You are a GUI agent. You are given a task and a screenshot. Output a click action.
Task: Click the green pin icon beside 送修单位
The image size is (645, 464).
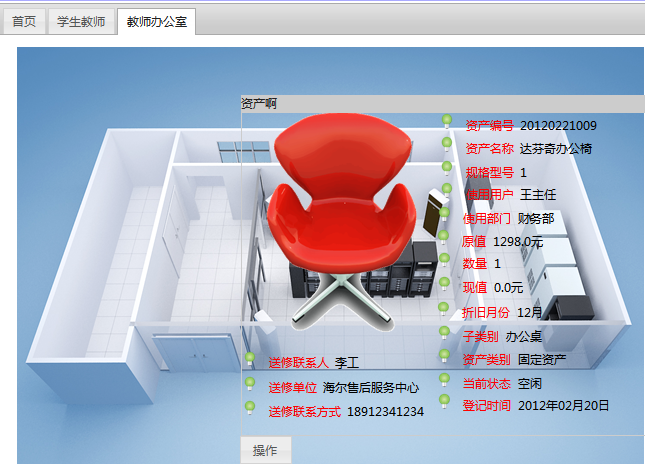(x=250, y=382)
